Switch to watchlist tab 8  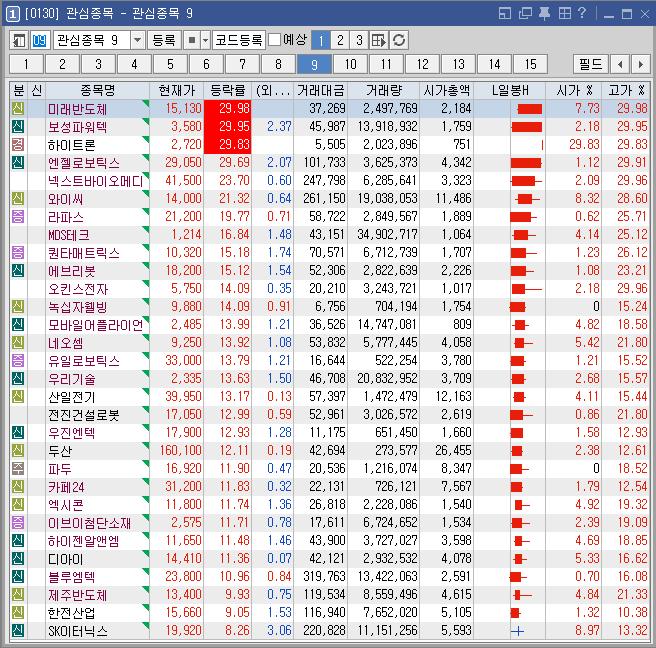coord(278,64)
